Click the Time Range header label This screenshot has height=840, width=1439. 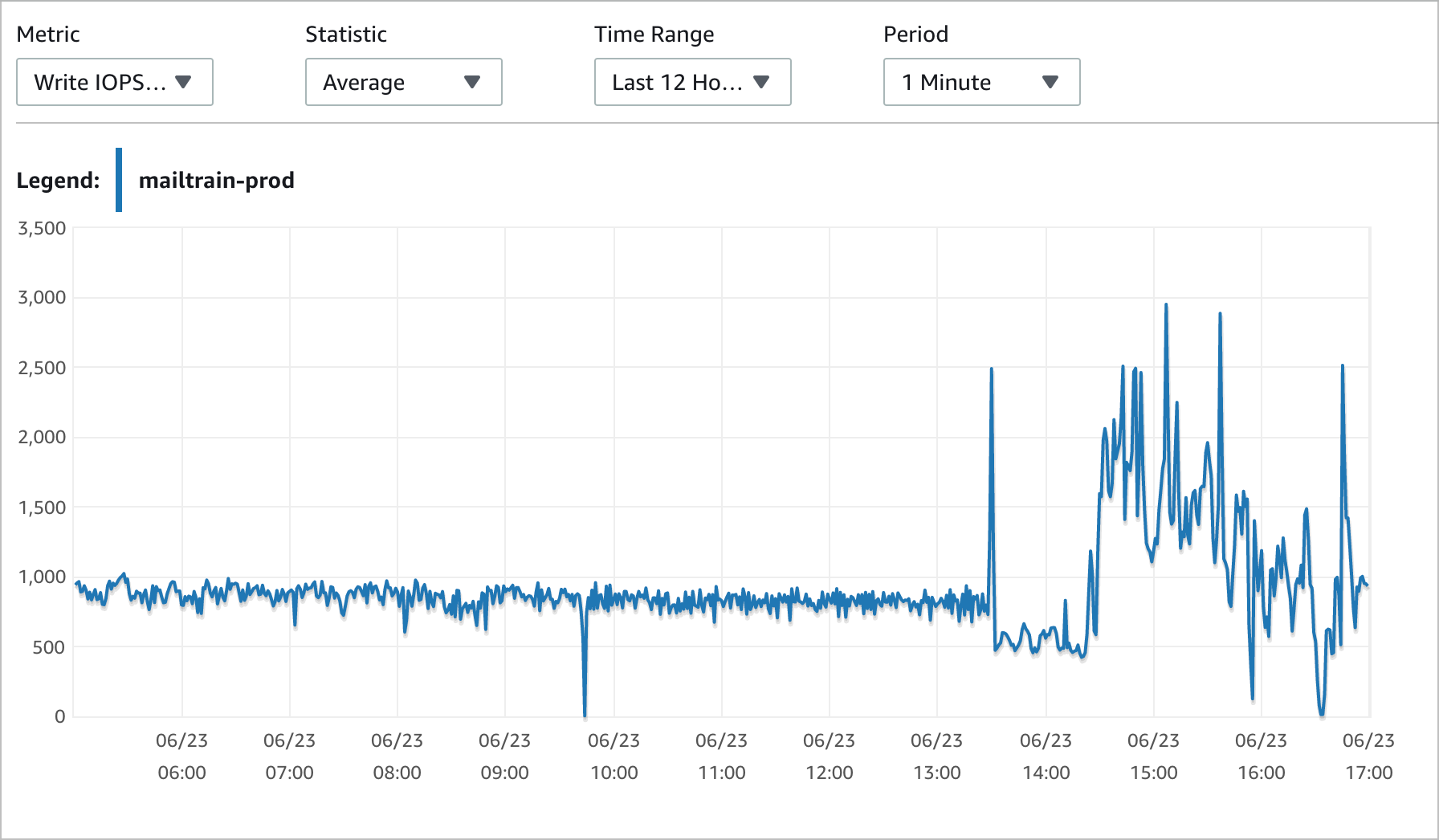[654, 34]
